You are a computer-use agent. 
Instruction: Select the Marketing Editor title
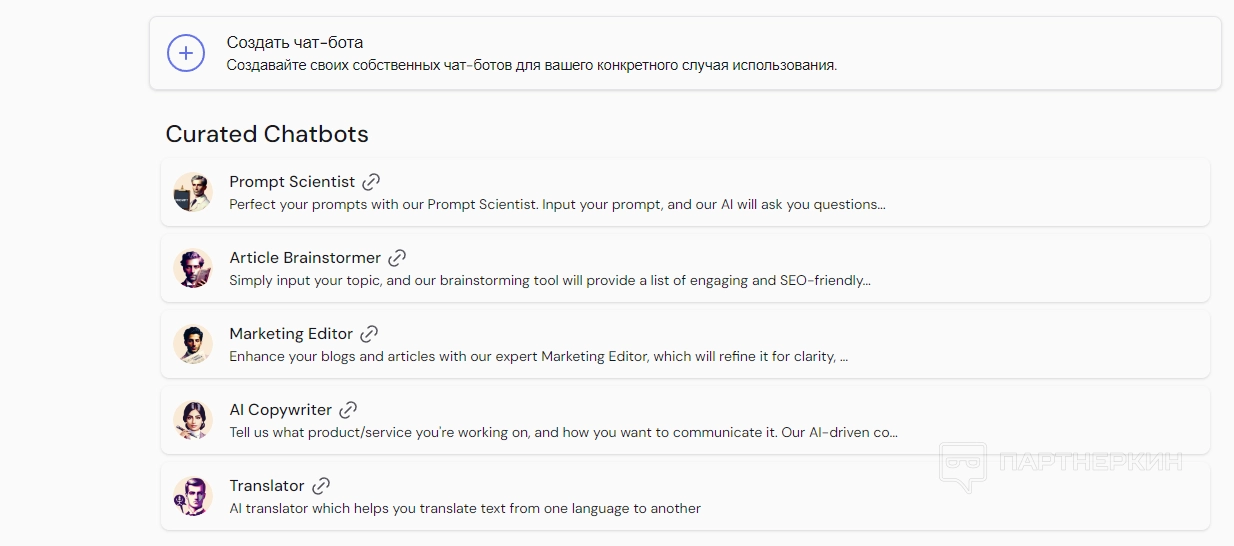(x=291, y=334)
